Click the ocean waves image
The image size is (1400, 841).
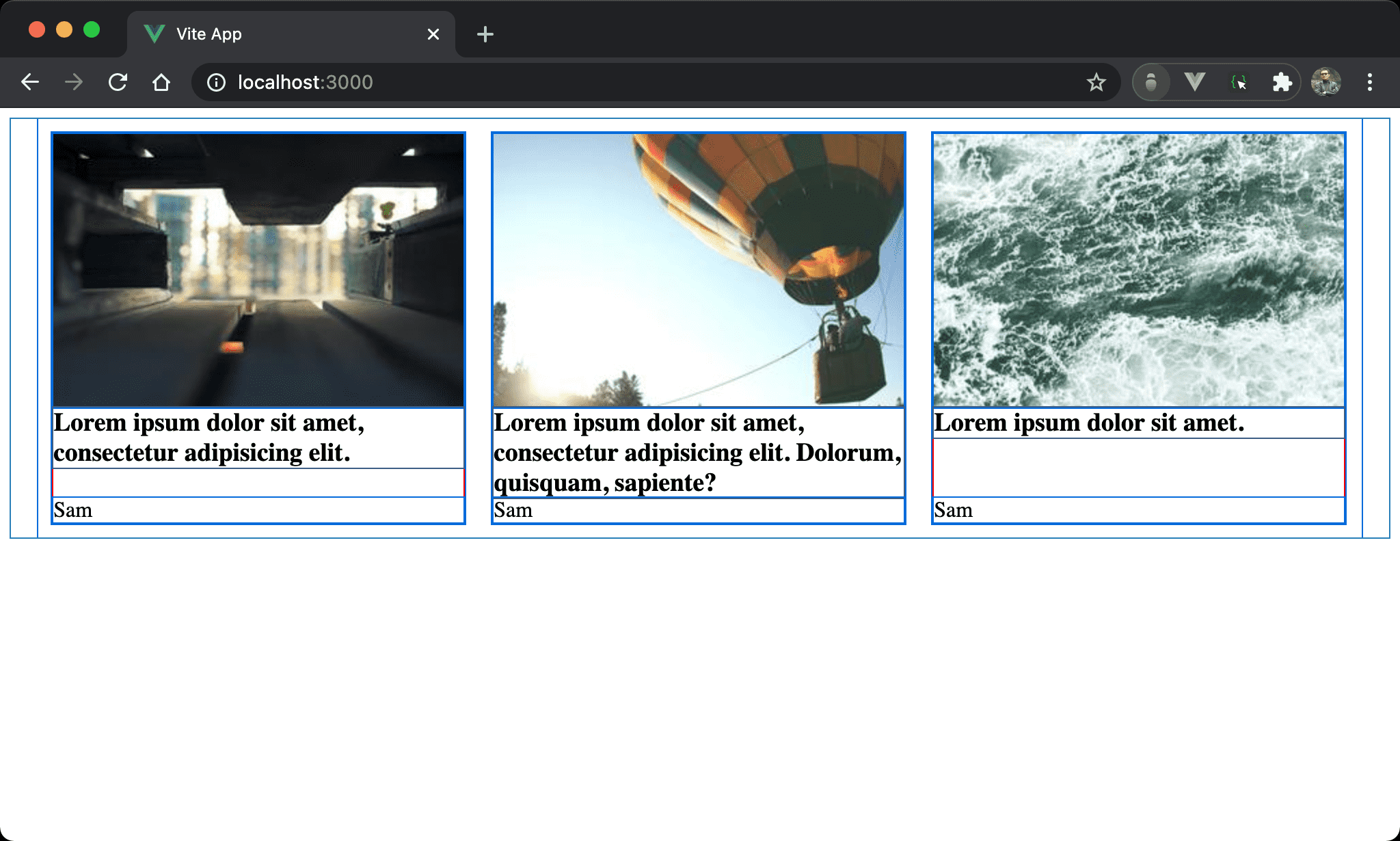1139,270
